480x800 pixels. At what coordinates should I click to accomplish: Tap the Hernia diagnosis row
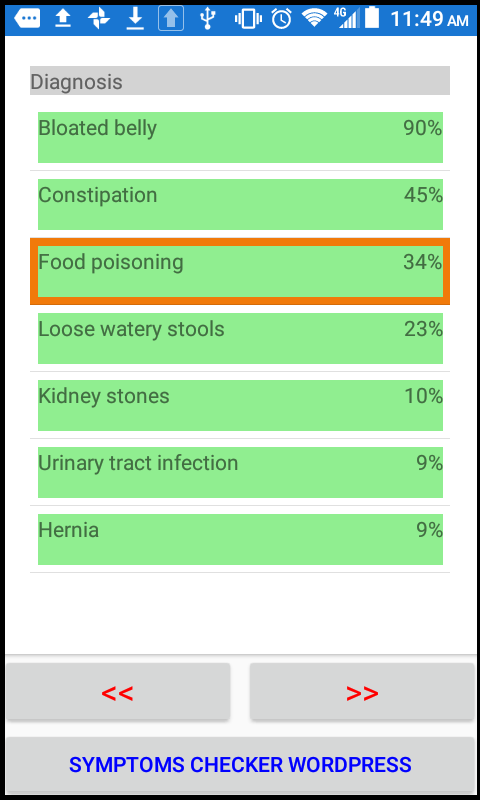(240, 539)
